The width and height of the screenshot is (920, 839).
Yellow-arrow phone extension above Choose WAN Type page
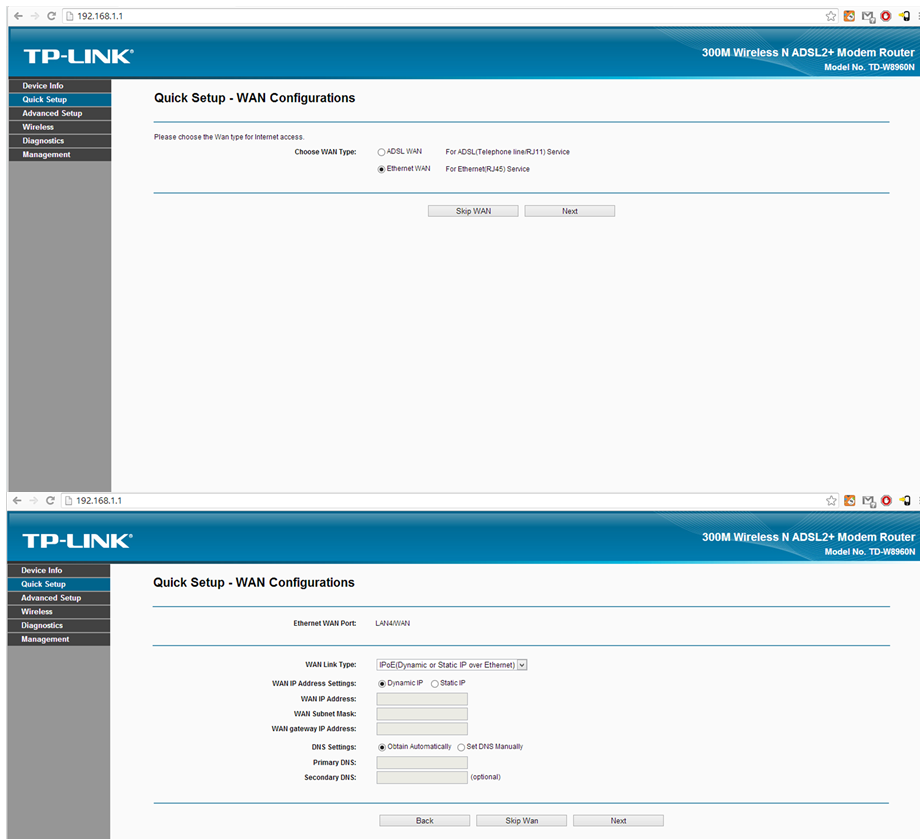(x=905, y=16)
